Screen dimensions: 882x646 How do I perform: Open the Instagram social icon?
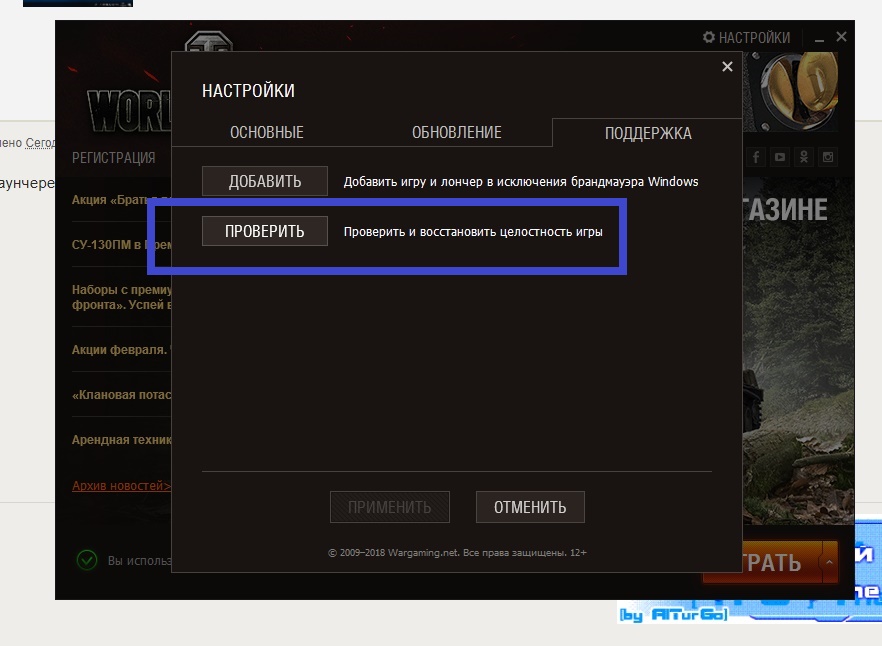pyautogui.click(x=827, y=157)
